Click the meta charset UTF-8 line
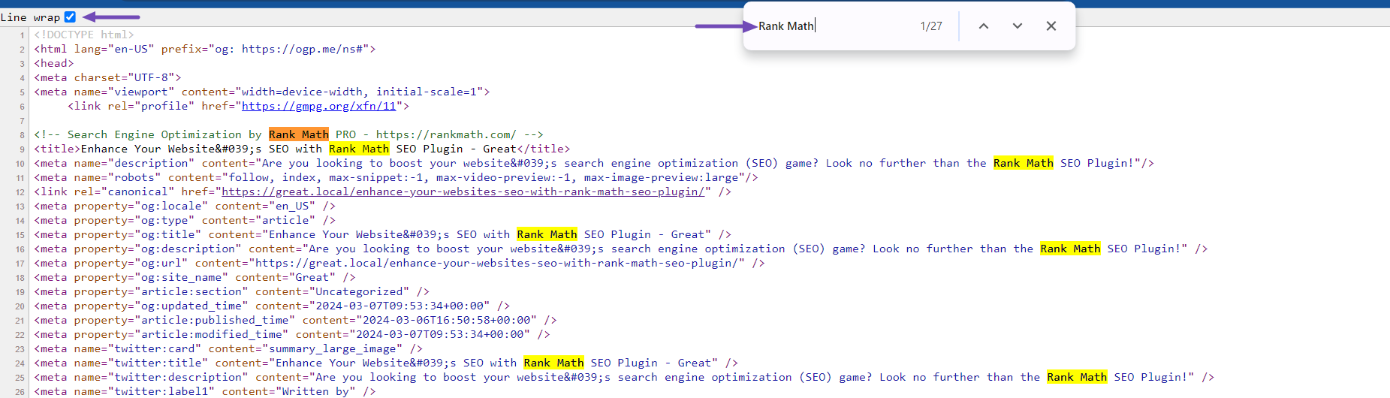1390x398 pixels. 107,77
